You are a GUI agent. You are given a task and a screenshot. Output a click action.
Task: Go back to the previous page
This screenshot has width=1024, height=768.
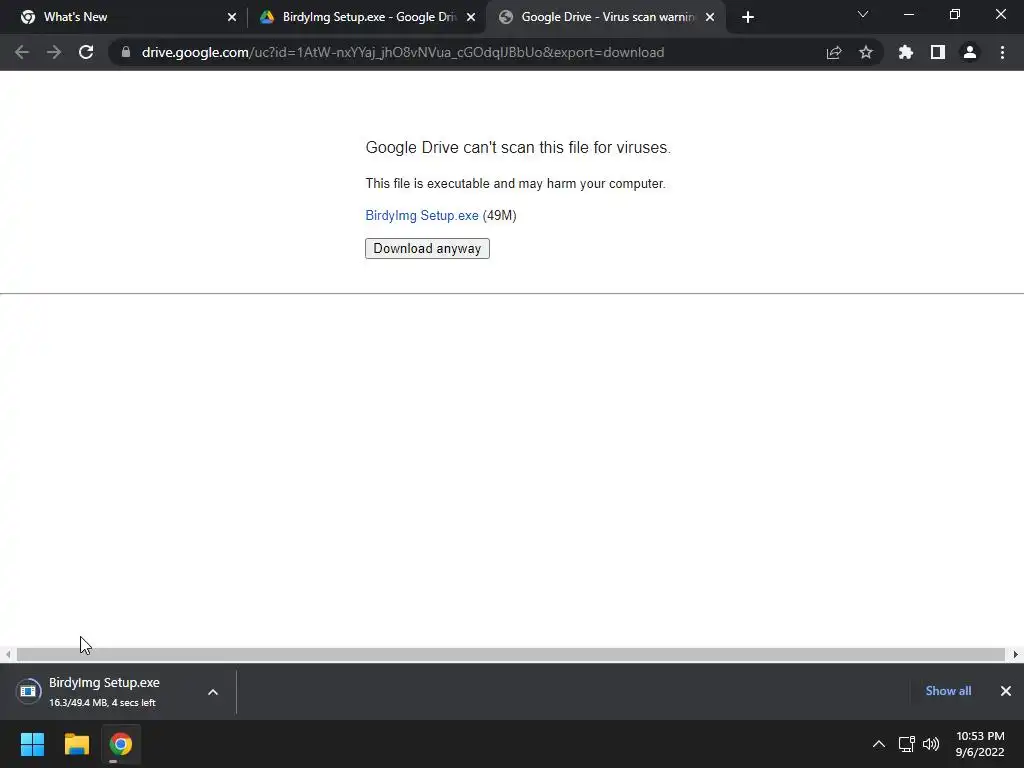click(22, 52)
